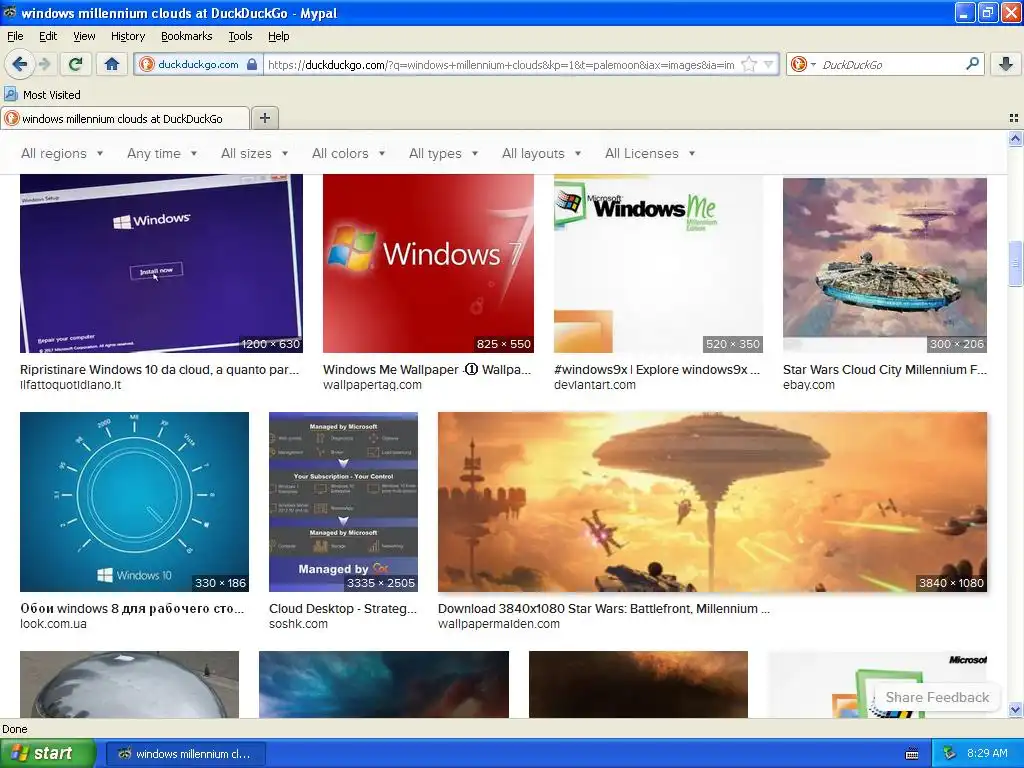Viewport: 1024px width, 768px height.
Task: Open the Managed by Microsoft diagram thumbnail
Action: click(x=344, y=502)
